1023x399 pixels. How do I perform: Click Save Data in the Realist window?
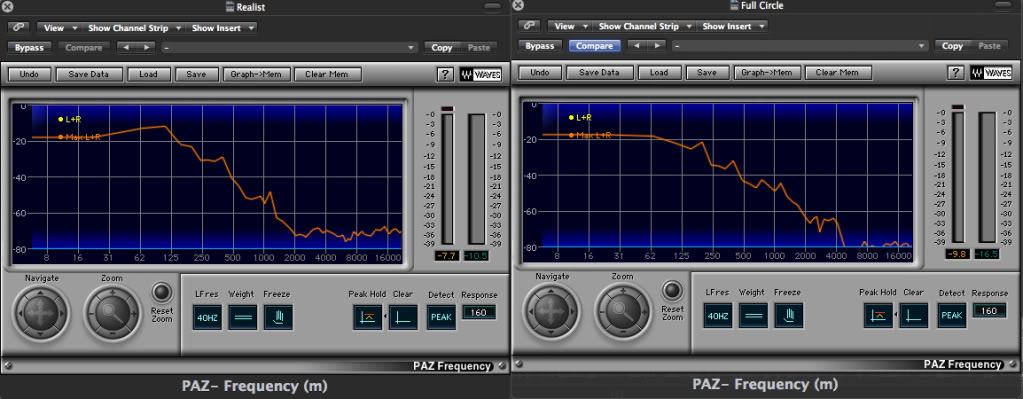(89, 74)
